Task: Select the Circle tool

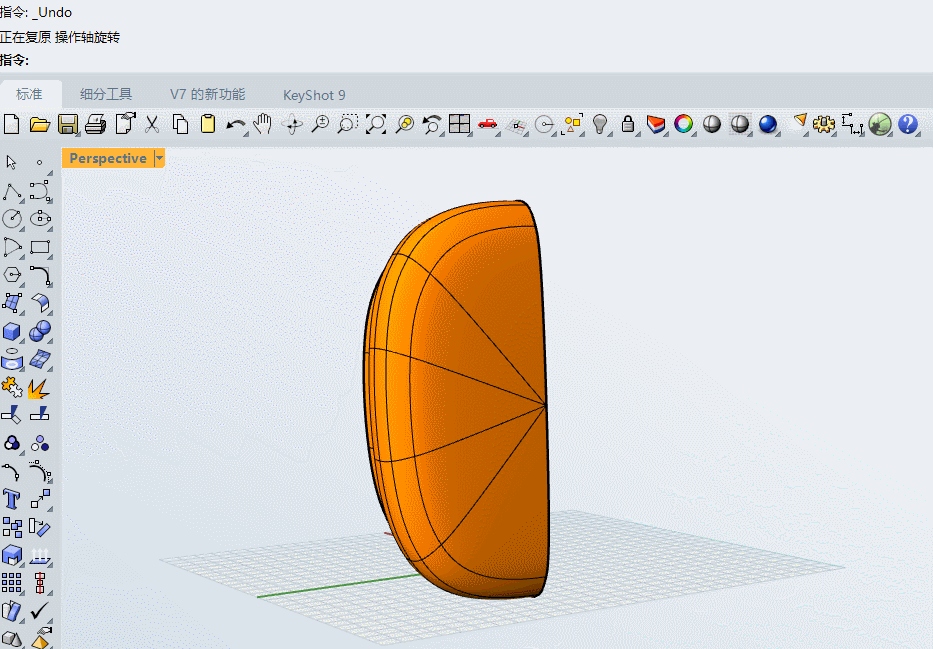Action: [x=12, y=219]
